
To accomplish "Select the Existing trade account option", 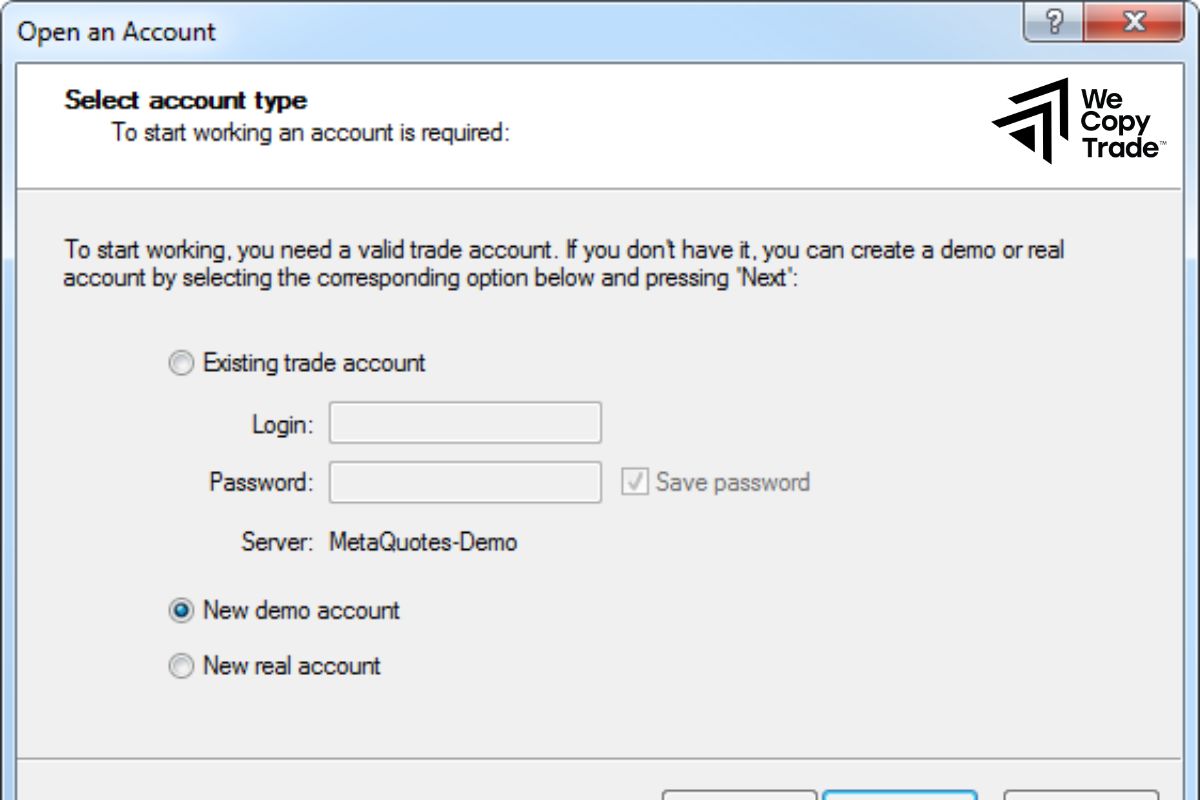I will [181, 363].
